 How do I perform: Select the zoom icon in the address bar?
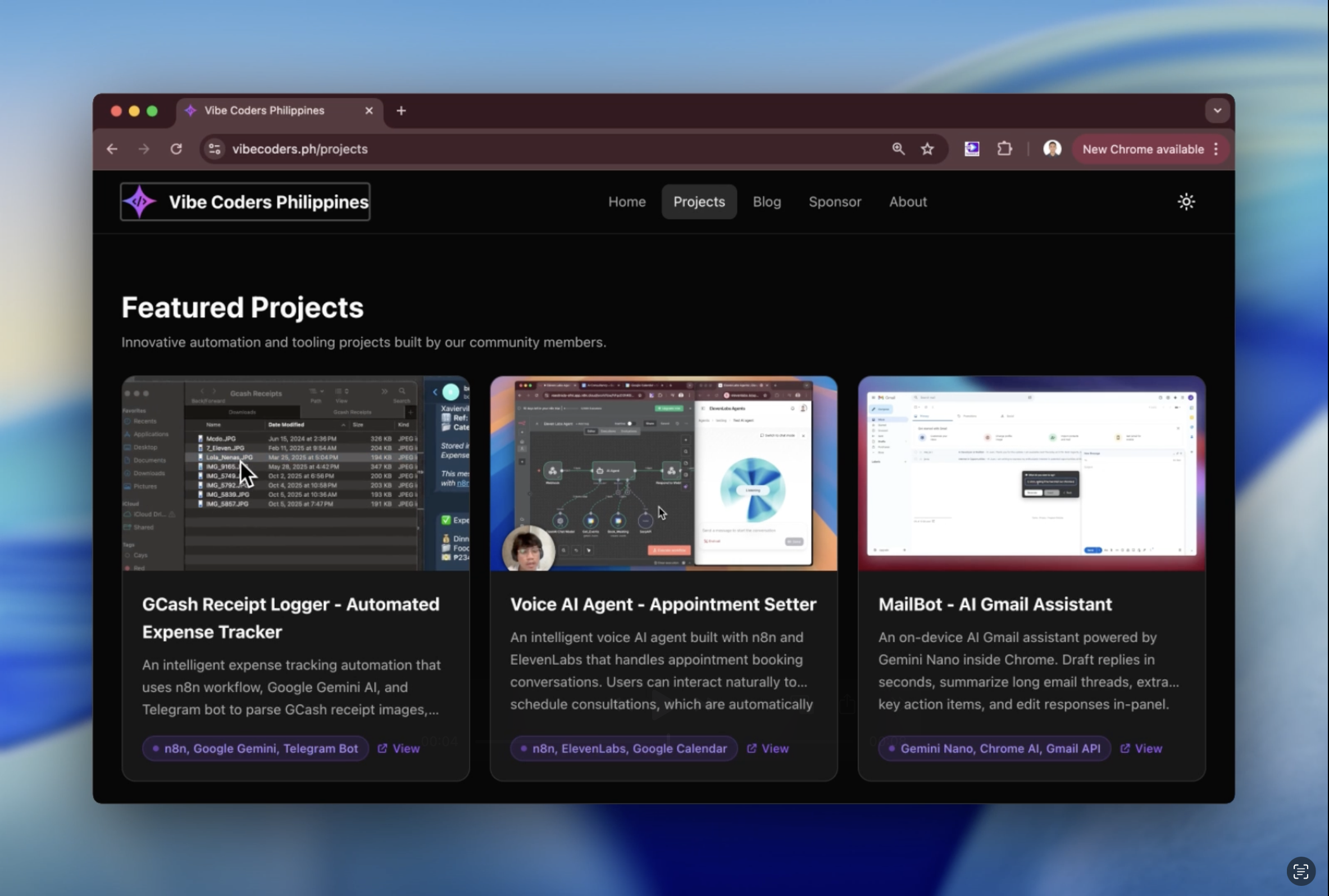tap(897, 149)
